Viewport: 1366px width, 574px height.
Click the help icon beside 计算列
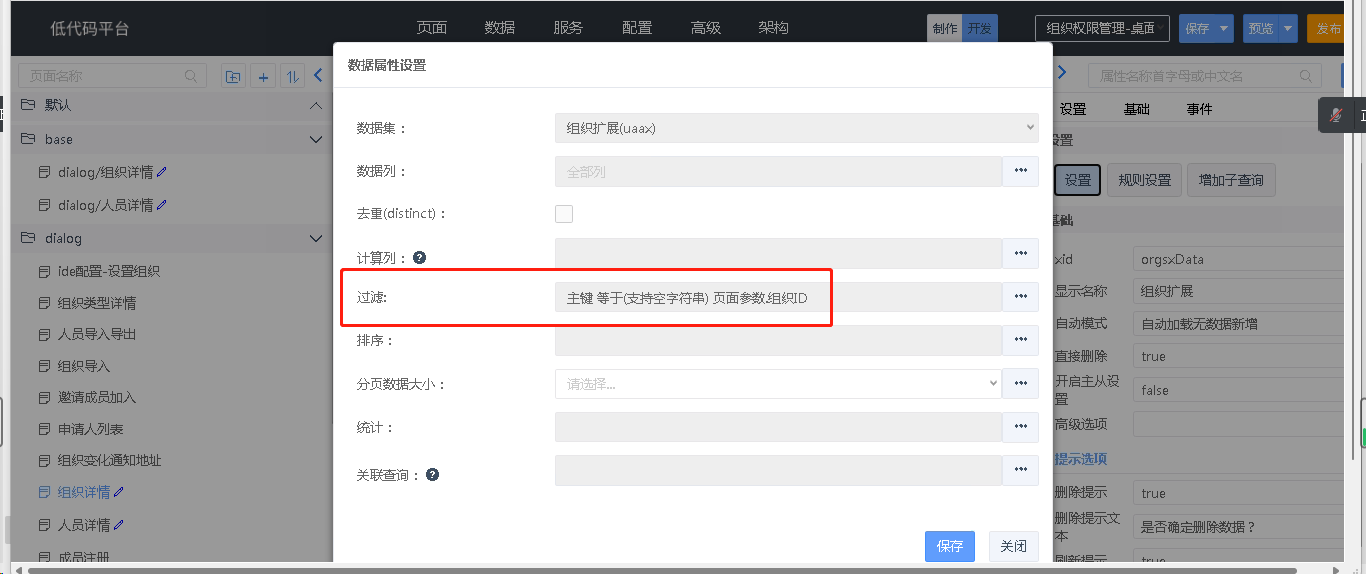click(420, 257)
